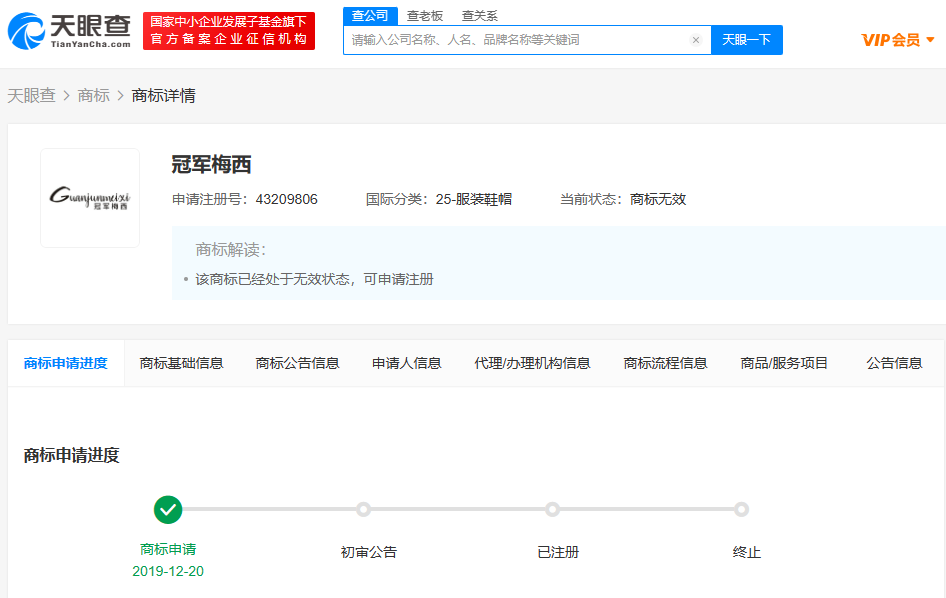
Task: Click the green checkmark for 商标申请 step
Action: tap(168, 510)
